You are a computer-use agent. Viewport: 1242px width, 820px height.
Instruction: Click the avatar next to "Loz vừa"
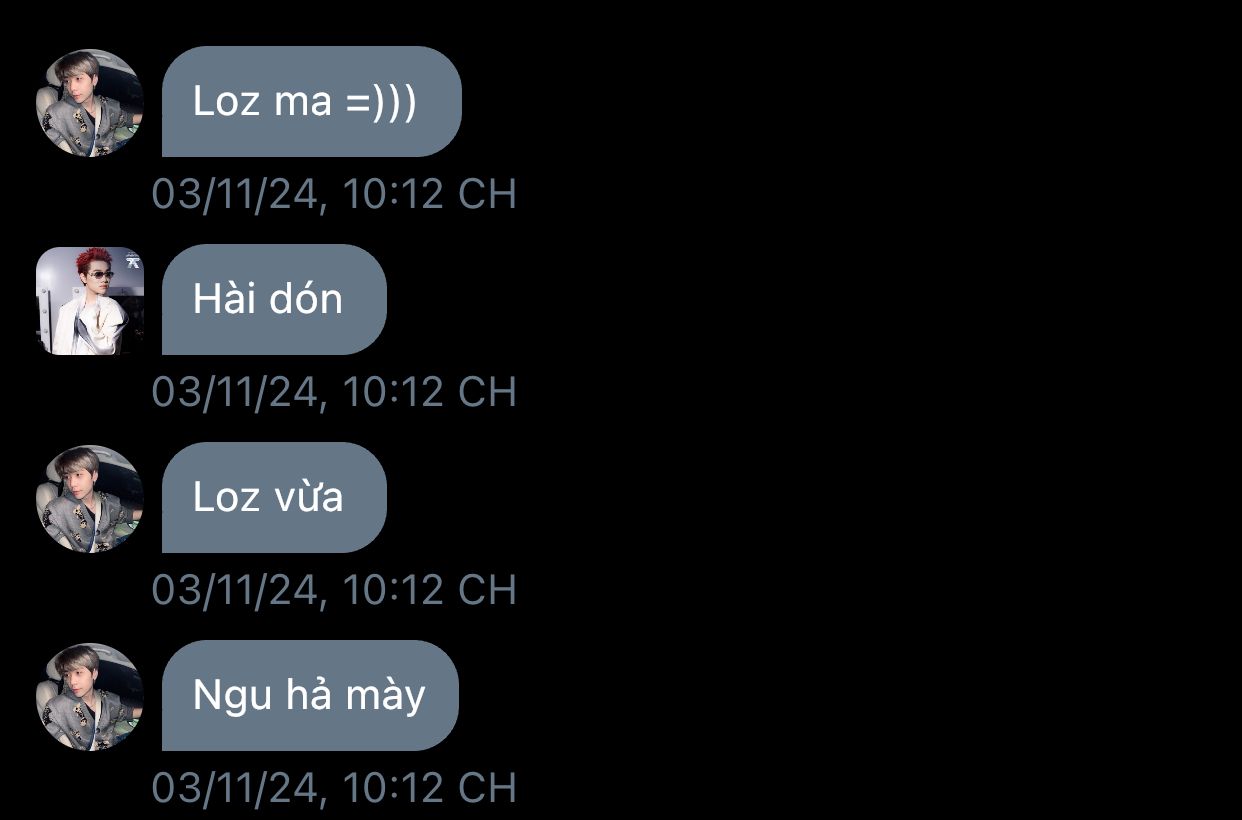click(x=90, y=498)
